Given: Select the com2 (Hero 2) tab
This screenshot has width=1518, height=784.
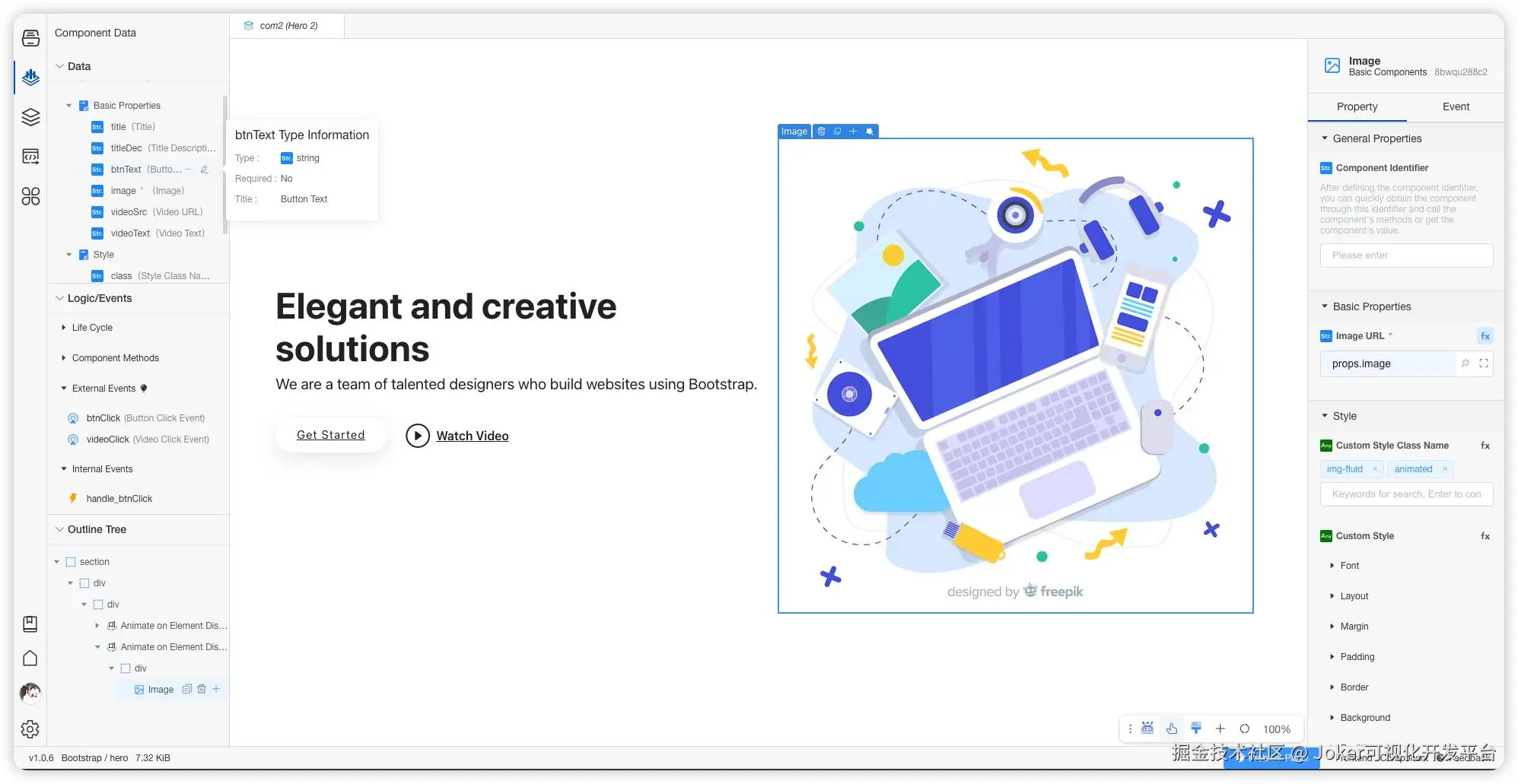Looking at the screenshot, I should pos(287,26).
